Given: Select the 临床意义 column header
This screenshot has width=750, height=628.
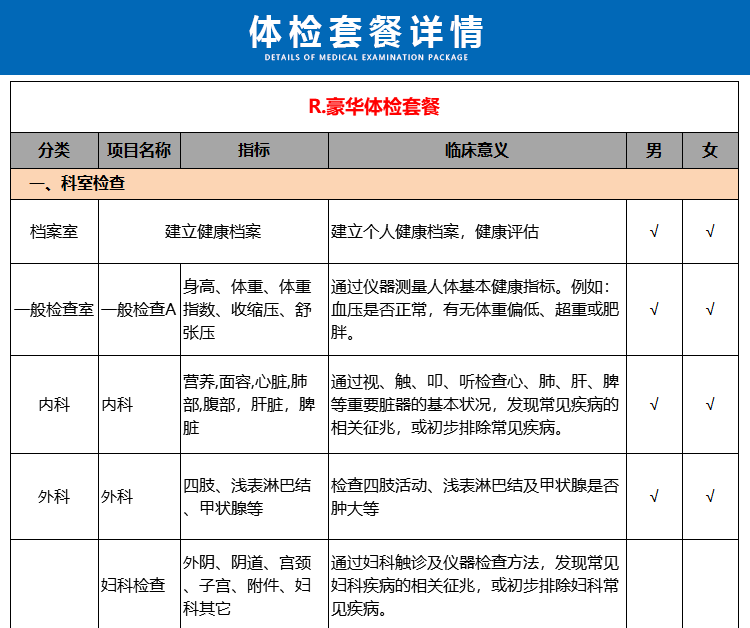Looking at the screenshot, I should click(x=477, y=150).
